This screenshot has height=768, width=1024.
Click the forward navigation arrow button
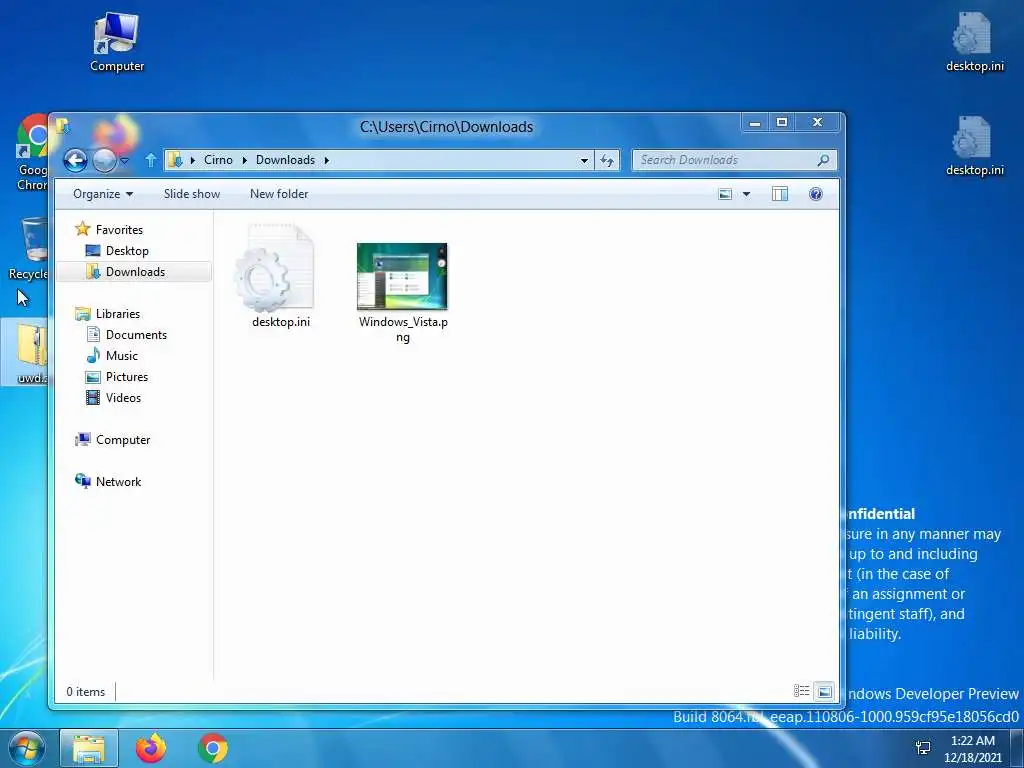(x=104, y=160)
